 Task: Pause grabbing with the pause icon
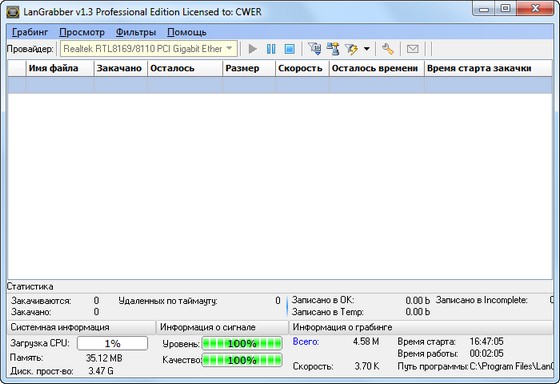pos(271,49)
